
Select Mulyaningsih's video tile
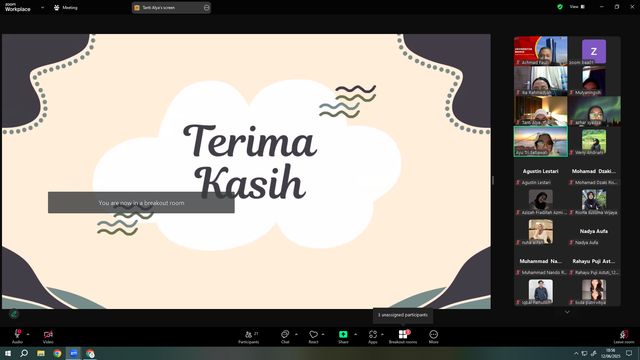594,81
